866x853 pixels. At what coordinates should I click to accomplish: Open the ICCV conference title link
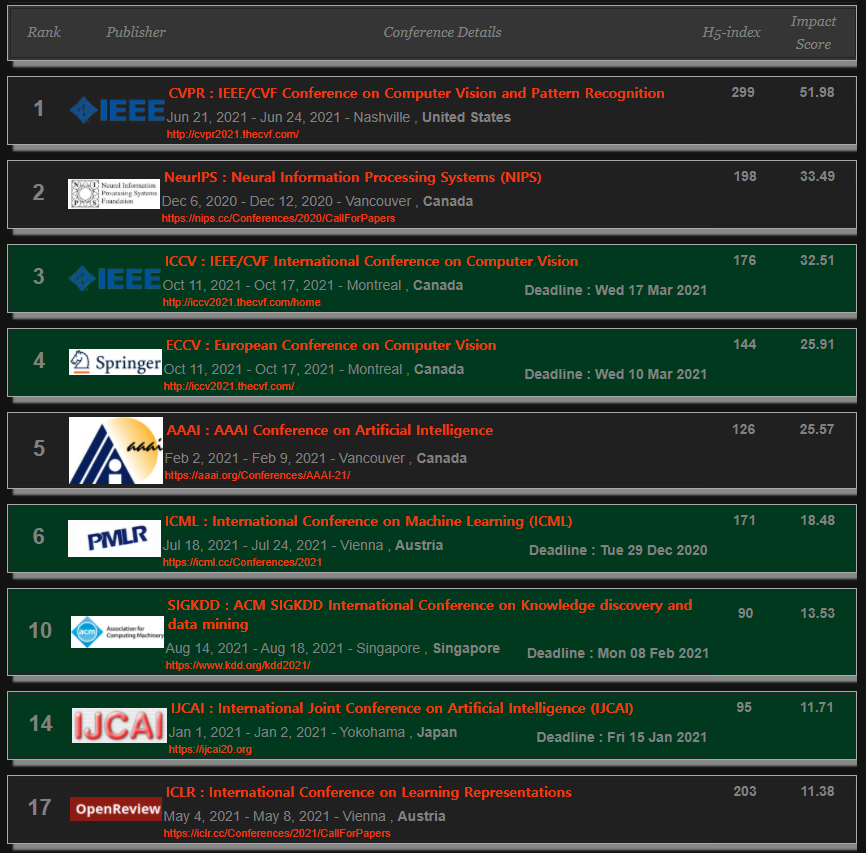[372, 261]
